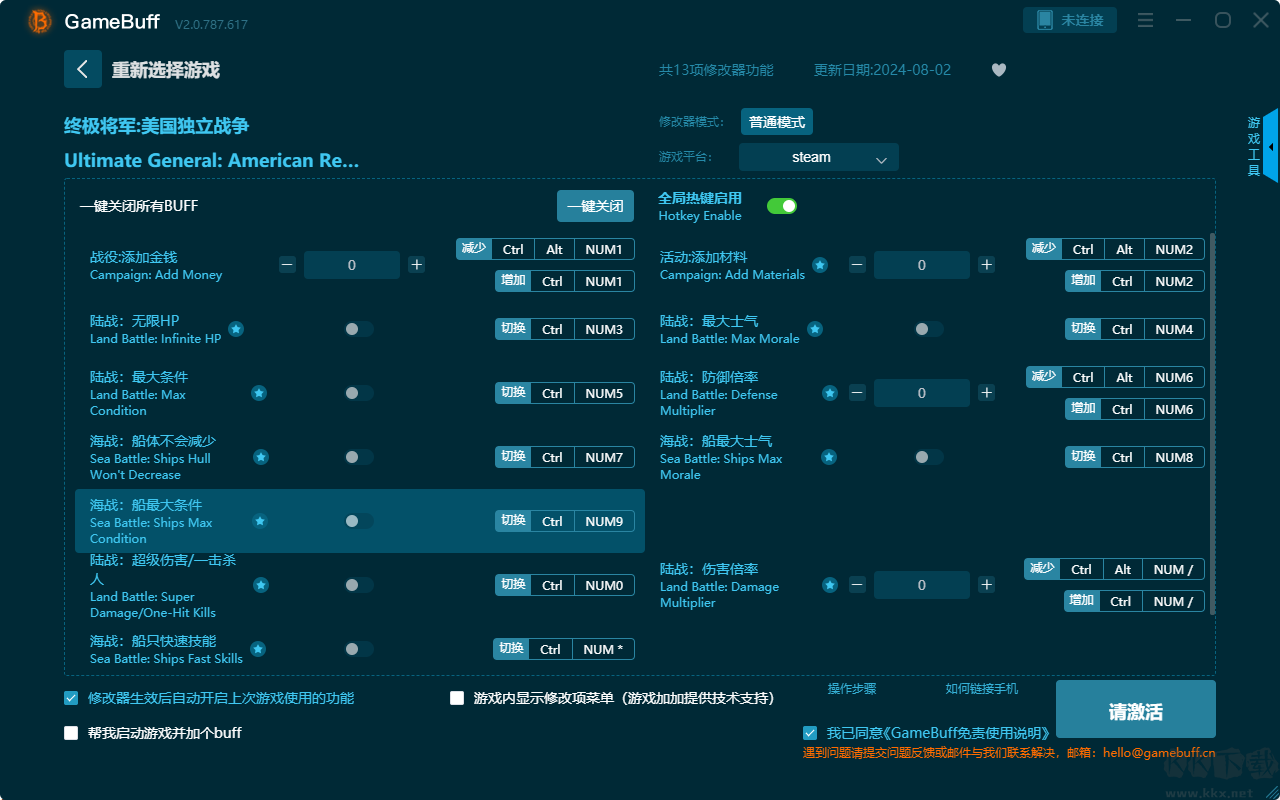This screenshot has height=800, width=1280.
Task: Toggle global Hotkey Enable switch
Action: [782, 206]
